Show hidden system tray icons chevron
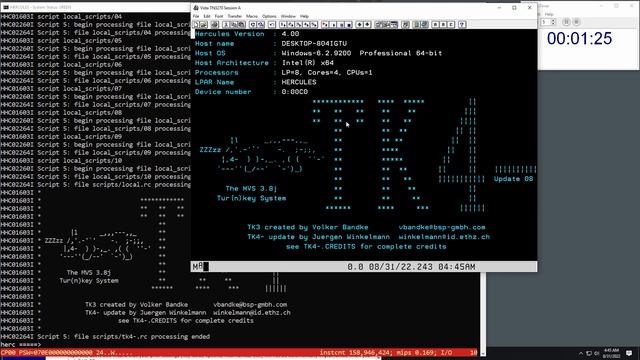 tap(581, 353)
